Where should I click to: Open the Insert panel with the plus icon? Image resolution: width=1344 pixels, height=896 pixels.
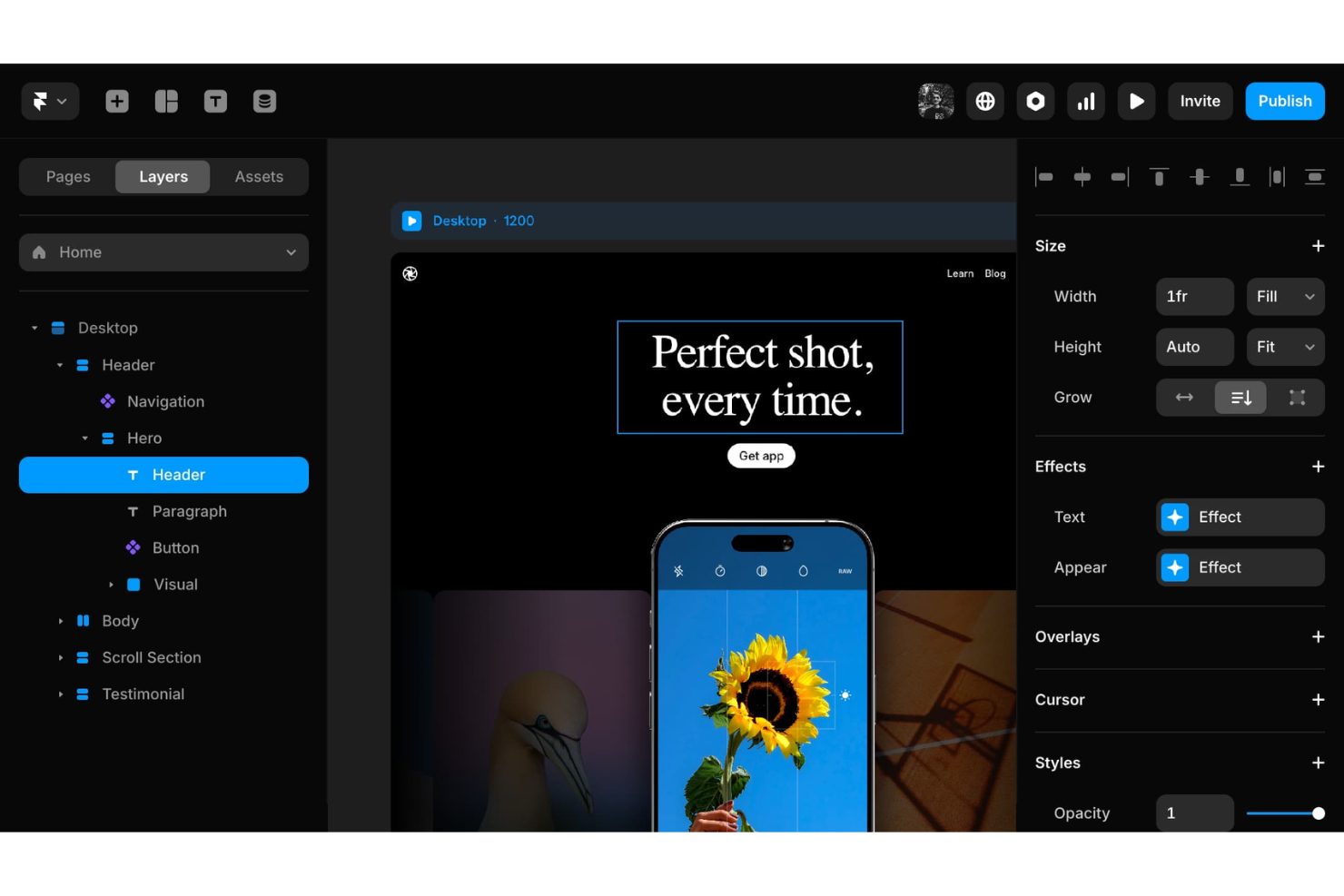click(x=116, y=101)
